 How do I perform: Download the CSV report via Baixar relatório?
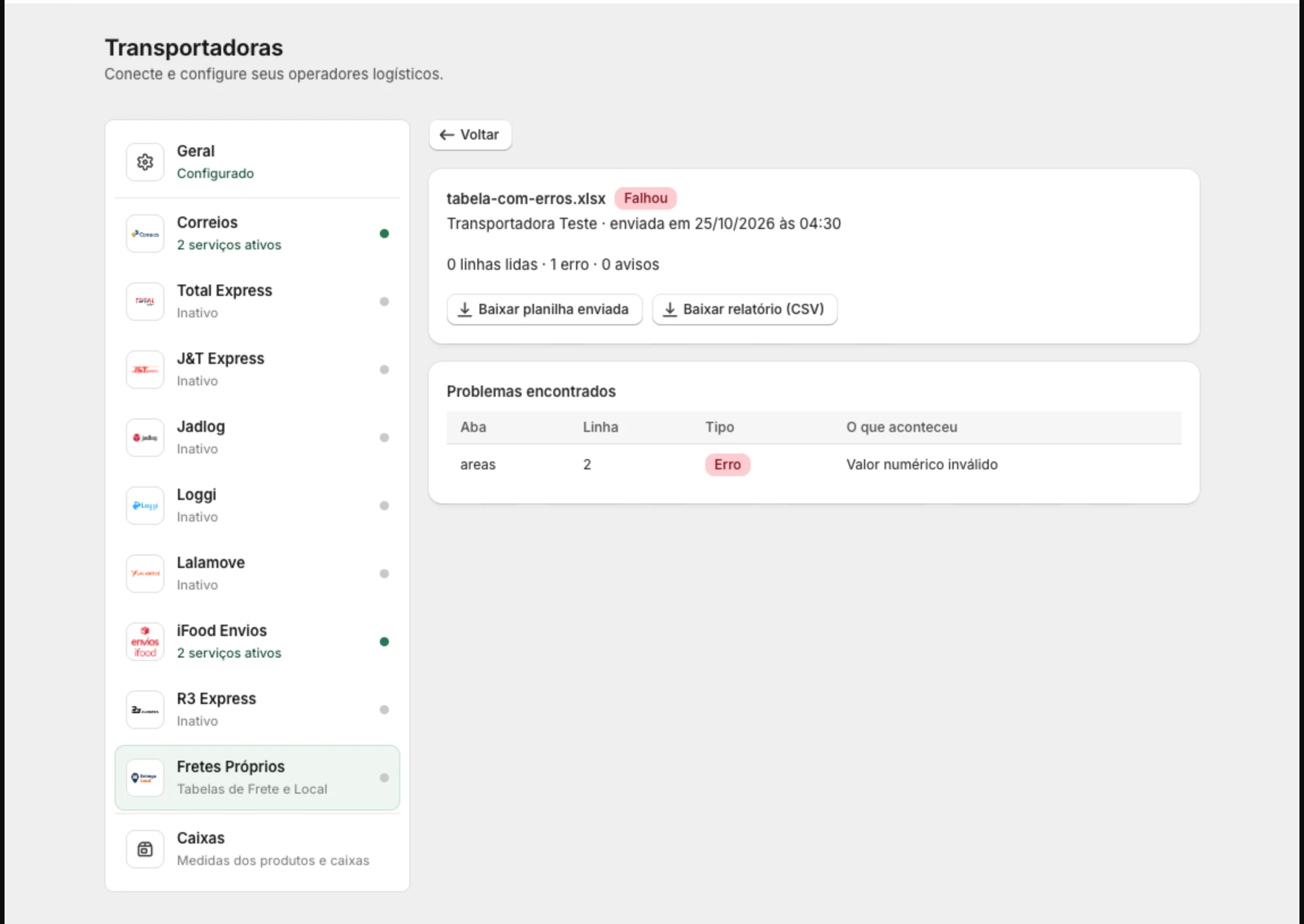[745, 310]
